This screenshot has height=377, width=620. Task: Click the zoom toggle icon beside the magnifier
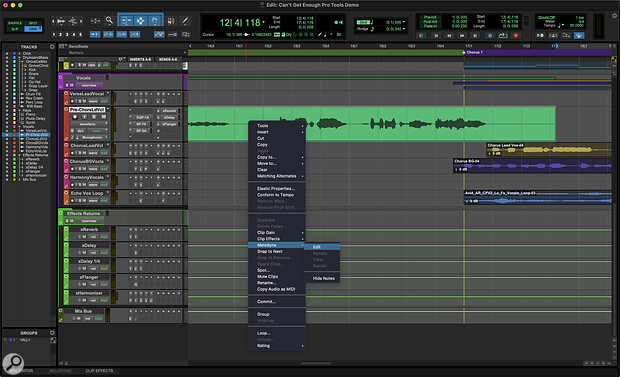click(x=96, y=21)
